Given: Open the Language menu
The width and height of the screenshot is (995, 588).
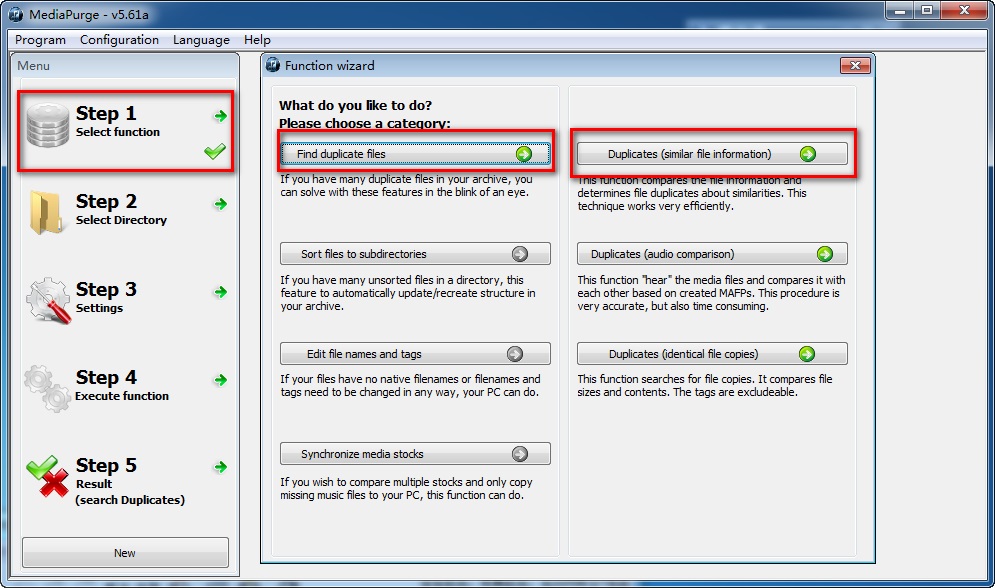Looking at the screenshot, I should point(201,39).
